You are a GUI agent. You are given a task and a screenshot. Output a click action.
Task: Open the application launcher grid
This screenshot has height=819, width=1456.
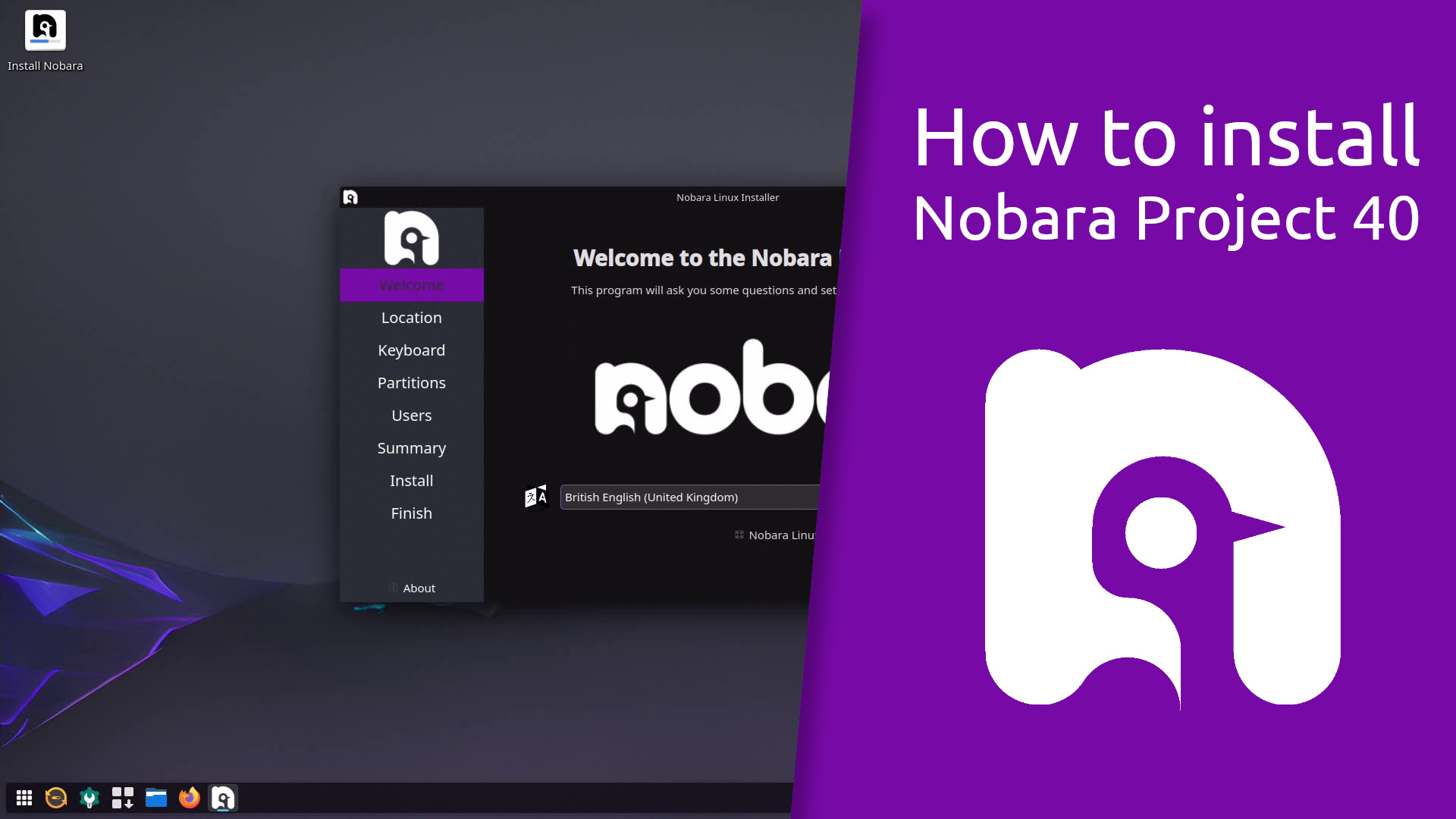click(24, 798)
